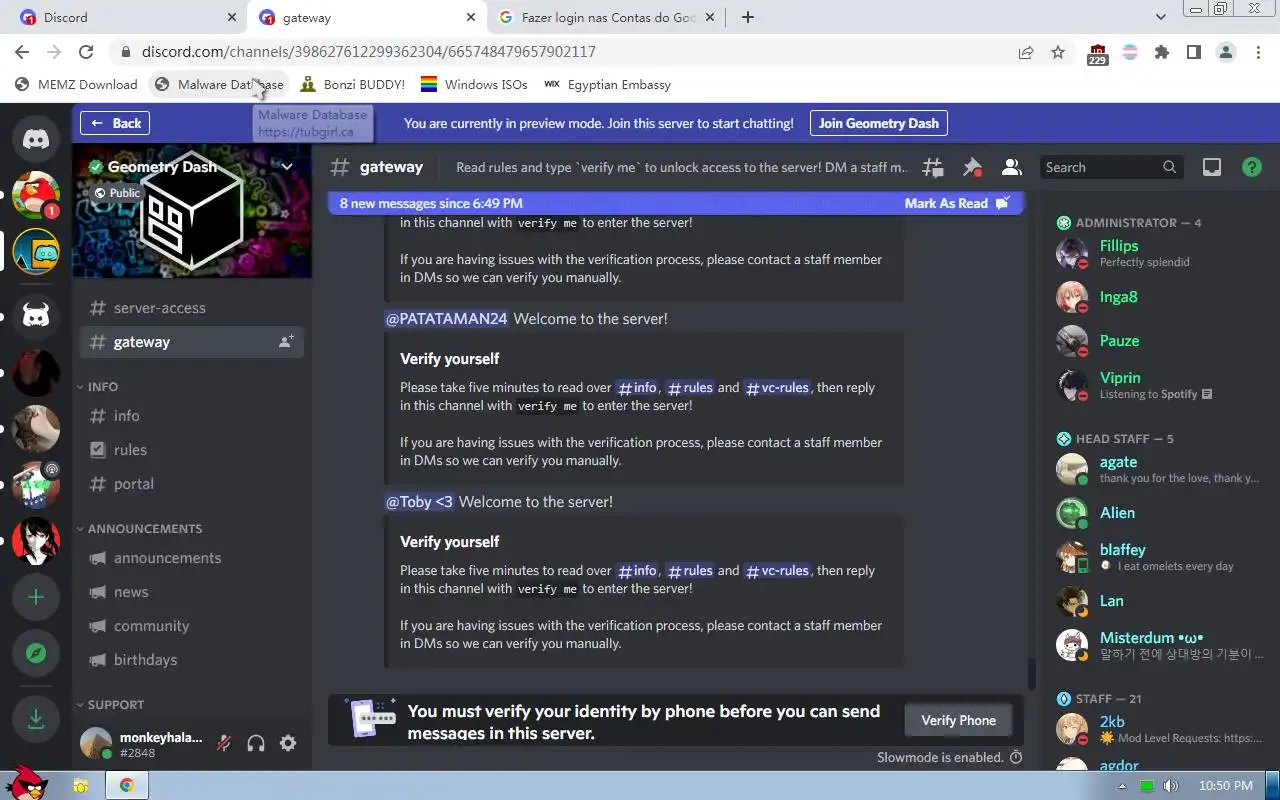Toggle microphone mute in user panel

224,743
